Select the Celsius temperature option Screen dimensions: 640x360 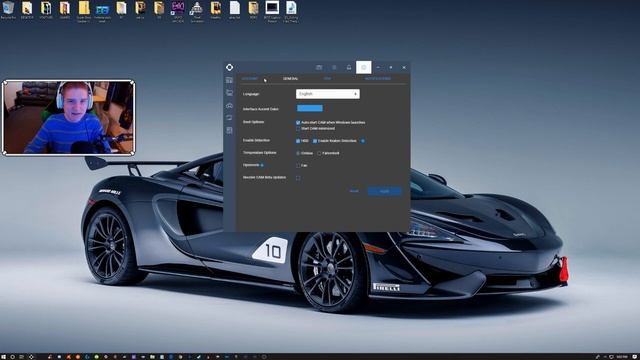pos(298,153)
